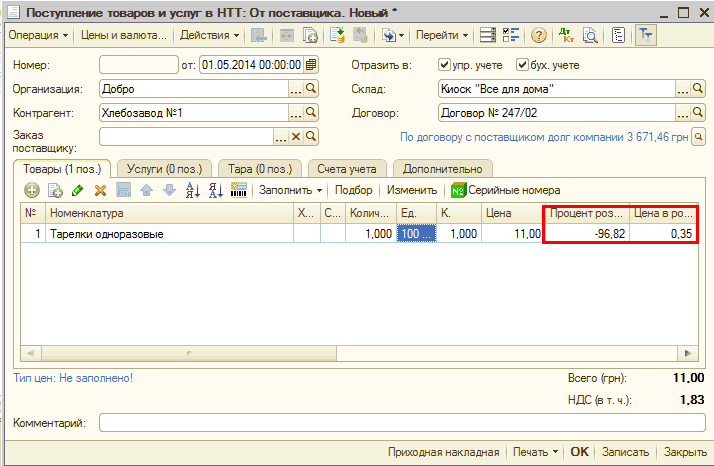Edit the current row with the pencil icon
The image size is (714, 466).
pyautogui.click(x=78, y=190)
